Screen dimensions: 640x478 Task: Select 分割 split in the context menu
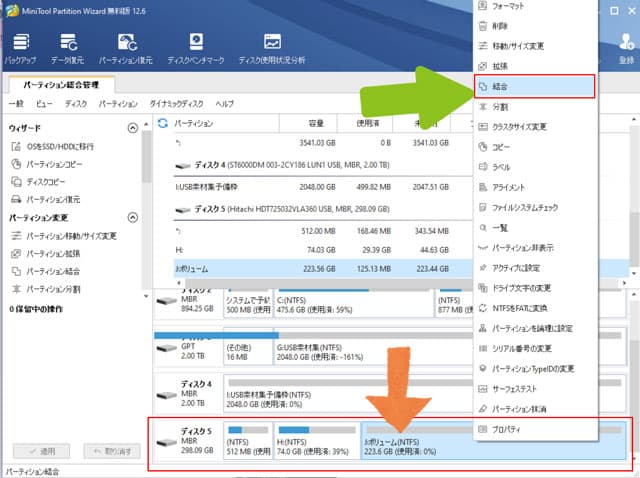click(536, 107)
